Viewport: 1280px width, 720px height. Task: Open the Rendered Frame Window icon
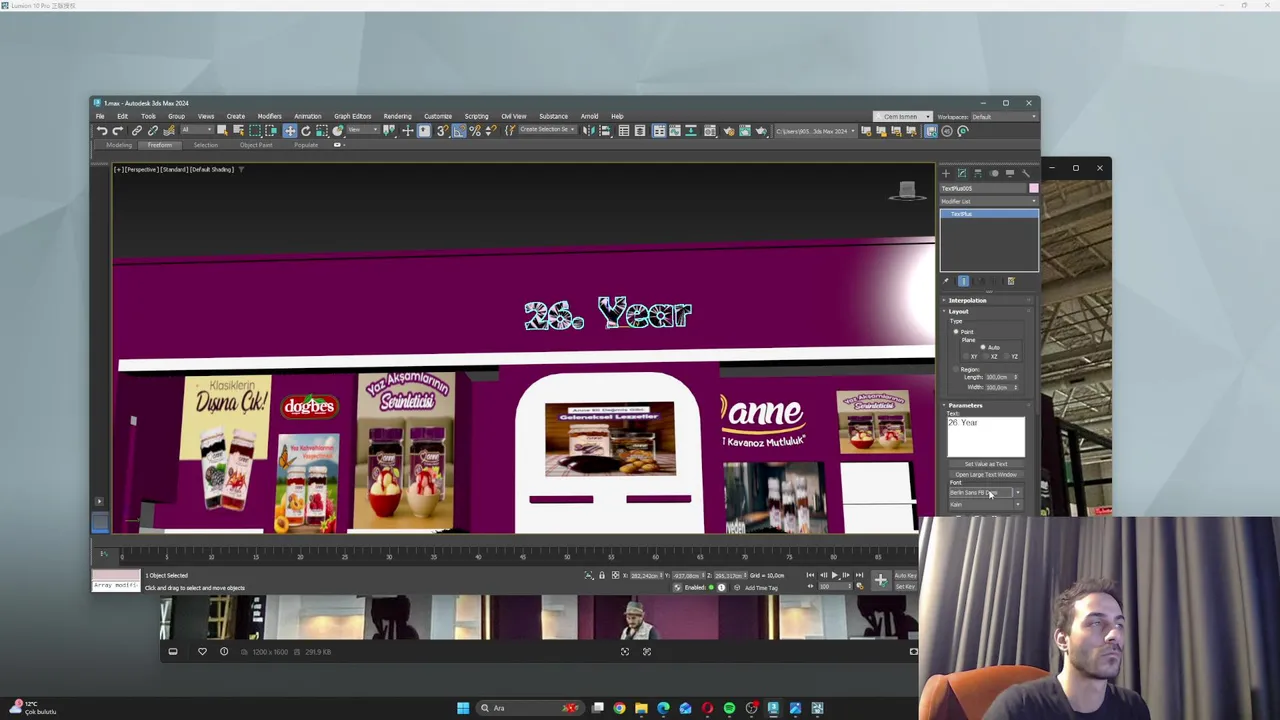tap(745, 131)
